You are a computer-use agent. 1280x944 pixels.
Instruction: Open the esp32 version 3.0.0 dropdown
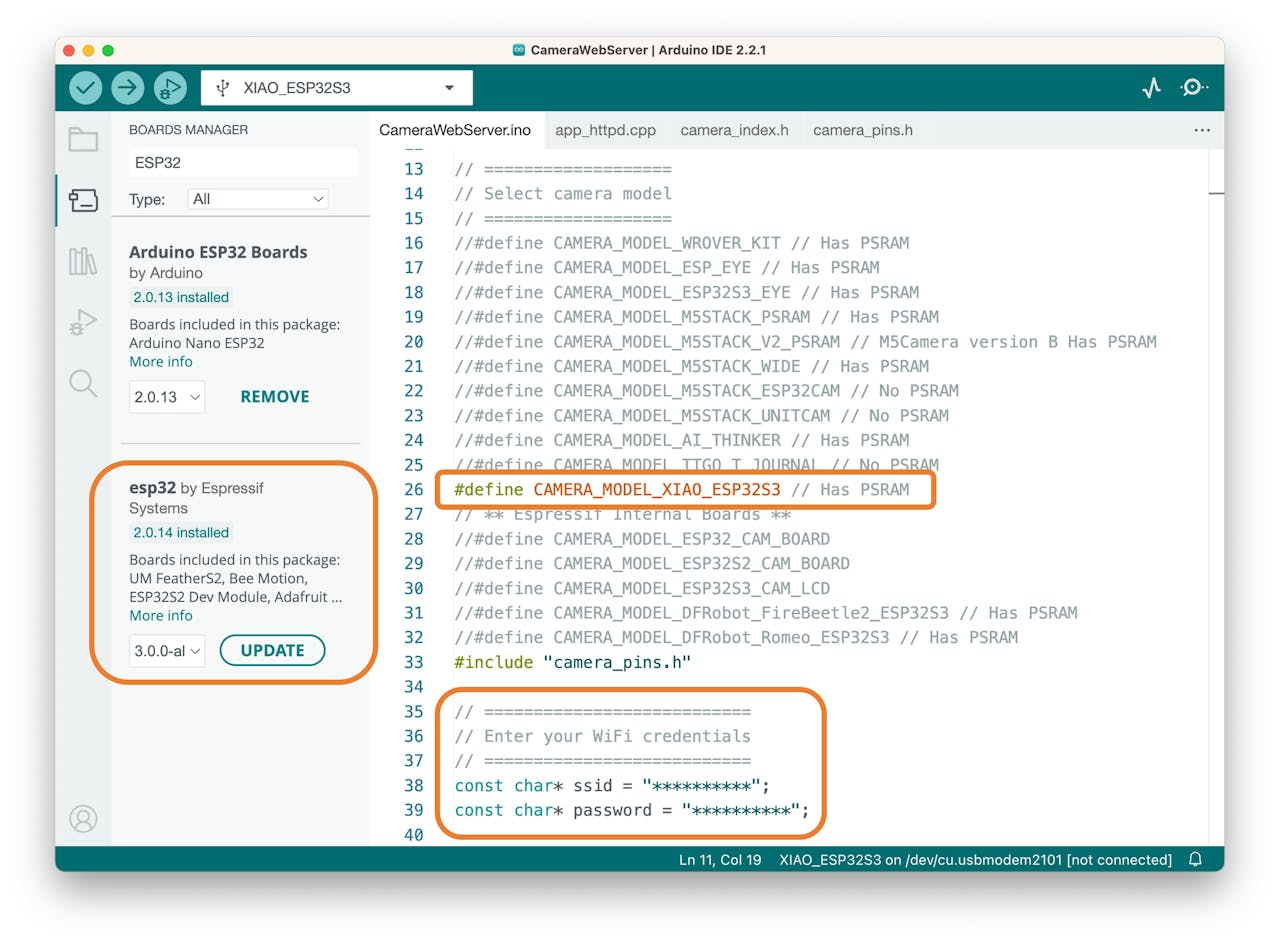pos(167,651)
